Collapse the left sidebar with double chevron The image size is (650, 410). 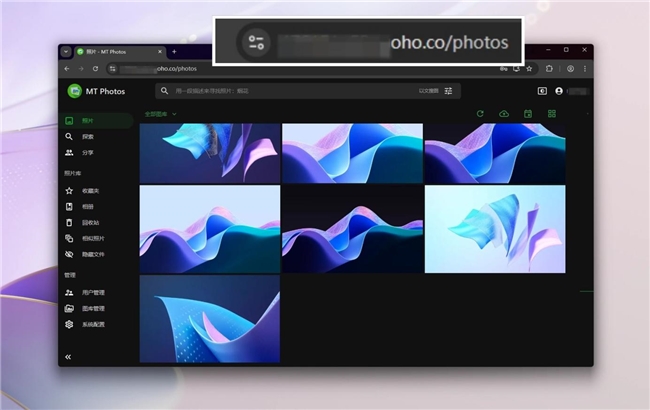(x=69, y=356)
